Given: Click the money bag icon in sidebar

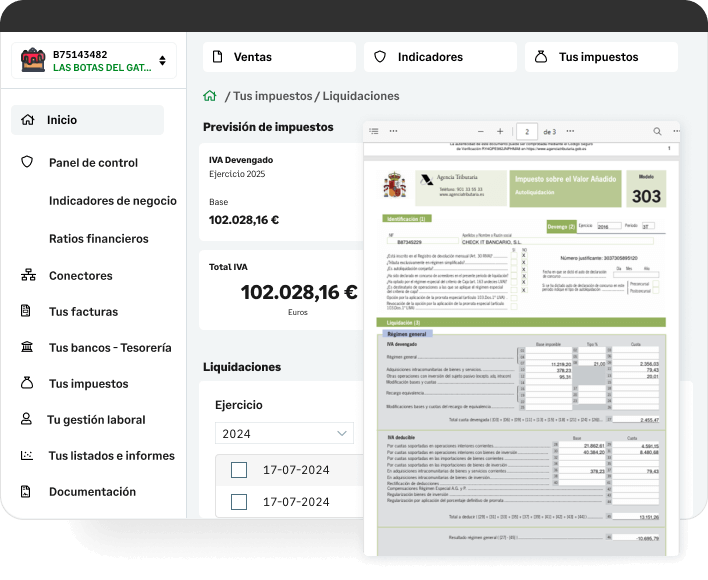Looking at the screenshot, I should click(x=27, y=383).
